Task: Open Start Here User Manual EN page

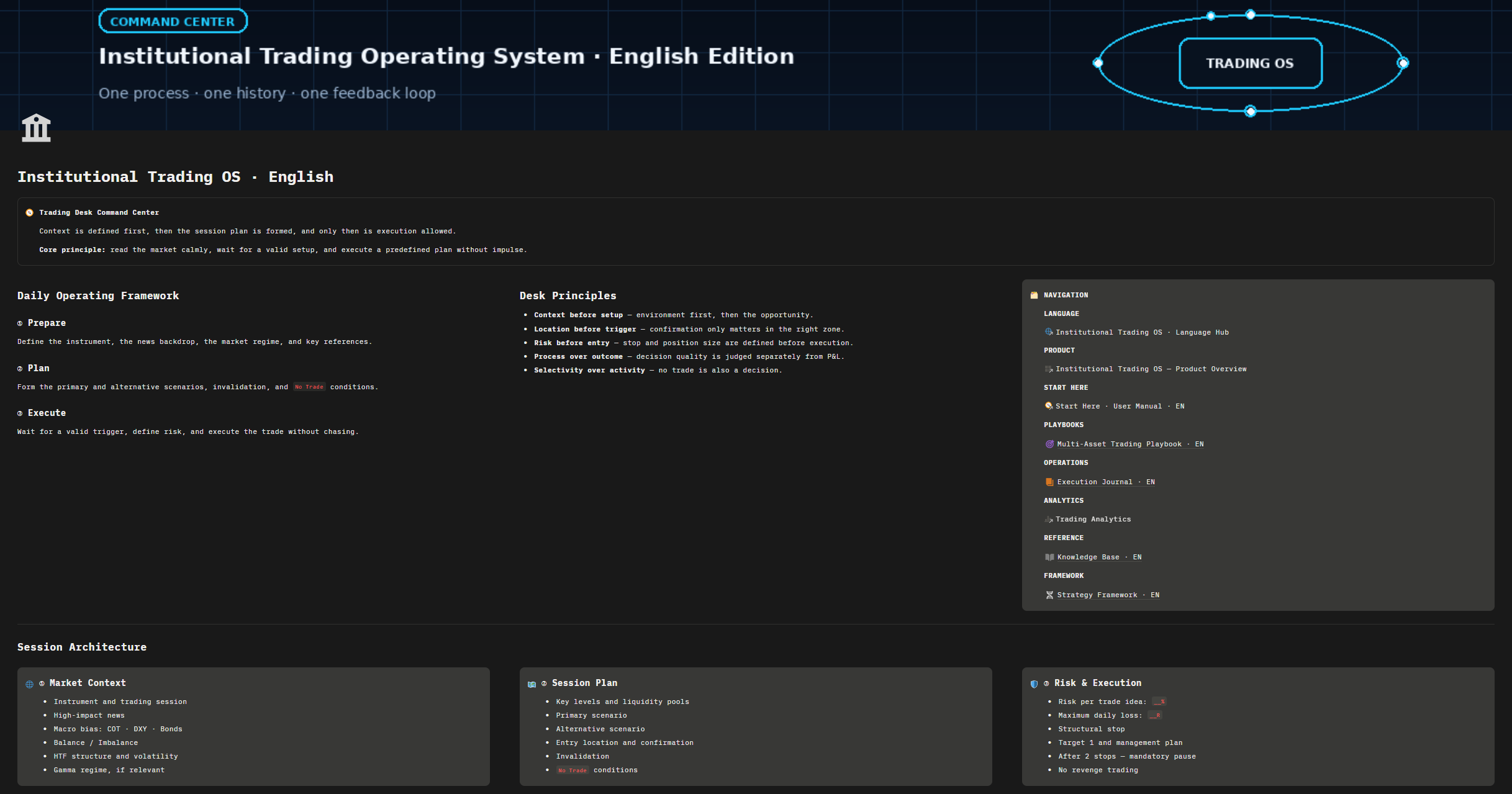Action: [1120, 406]
